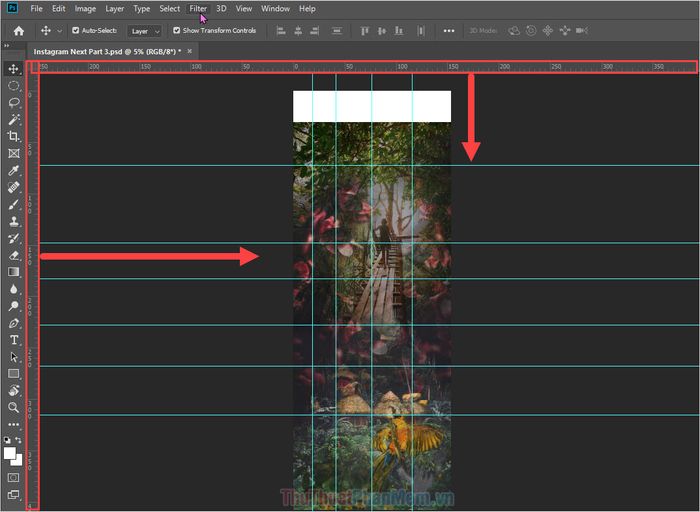Click Align horizontal centers icon
This screenshot has width=700, height=512.
(298, 31)
